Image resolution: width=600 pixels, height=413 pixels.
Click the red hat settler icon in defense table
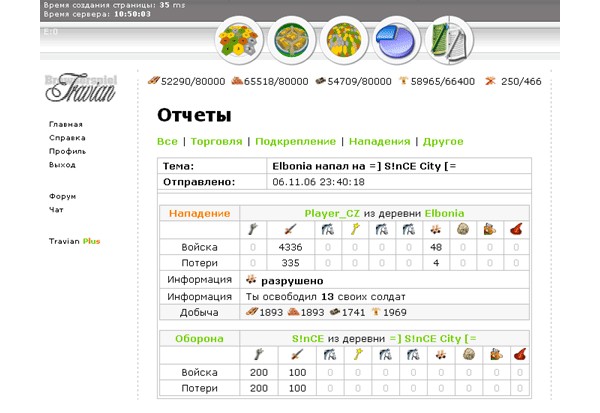[x=519, y=355]
